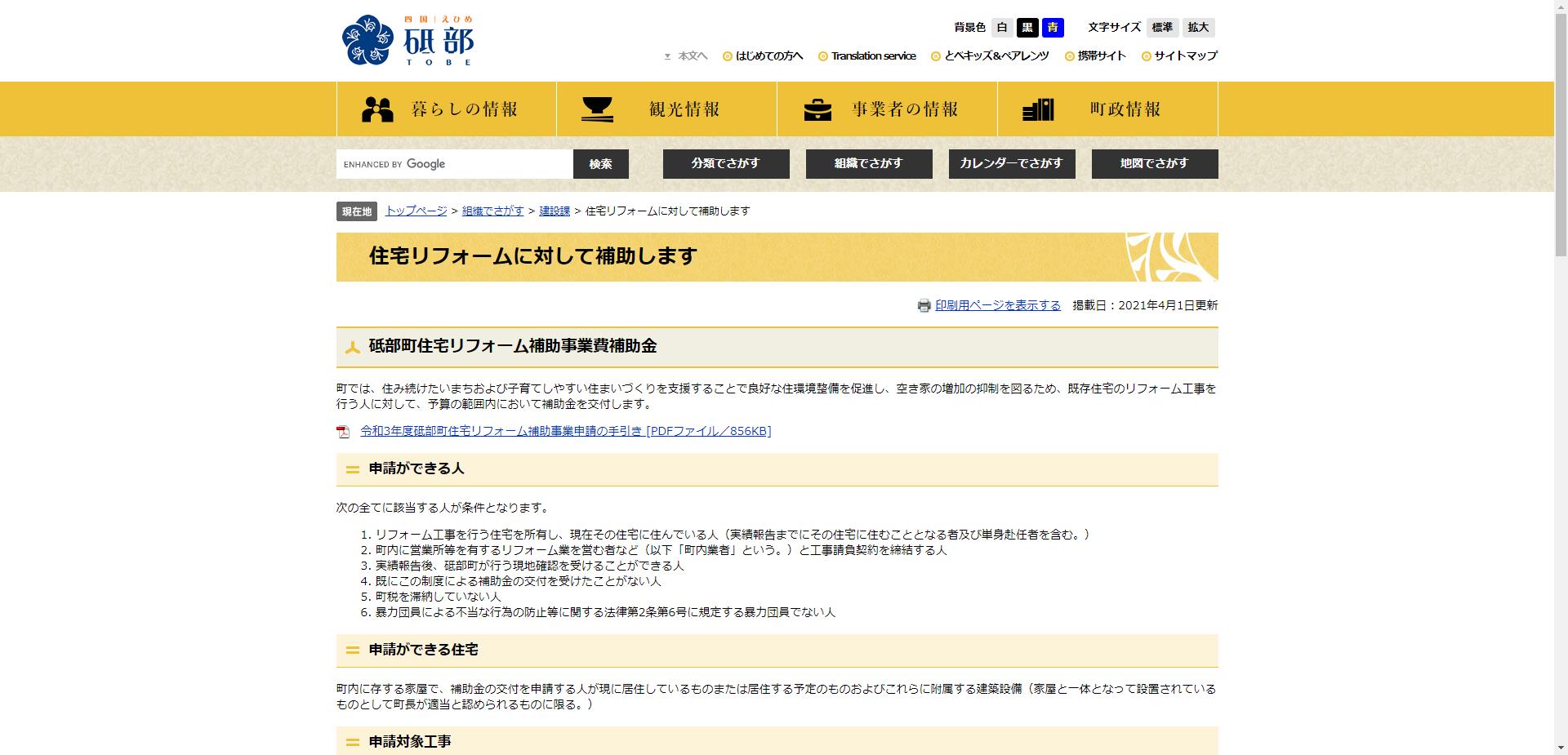Click the printer icon beside 印刷用ページを表示する
The height and width of the screenshot is (755, 1568).
pos(924,304)
